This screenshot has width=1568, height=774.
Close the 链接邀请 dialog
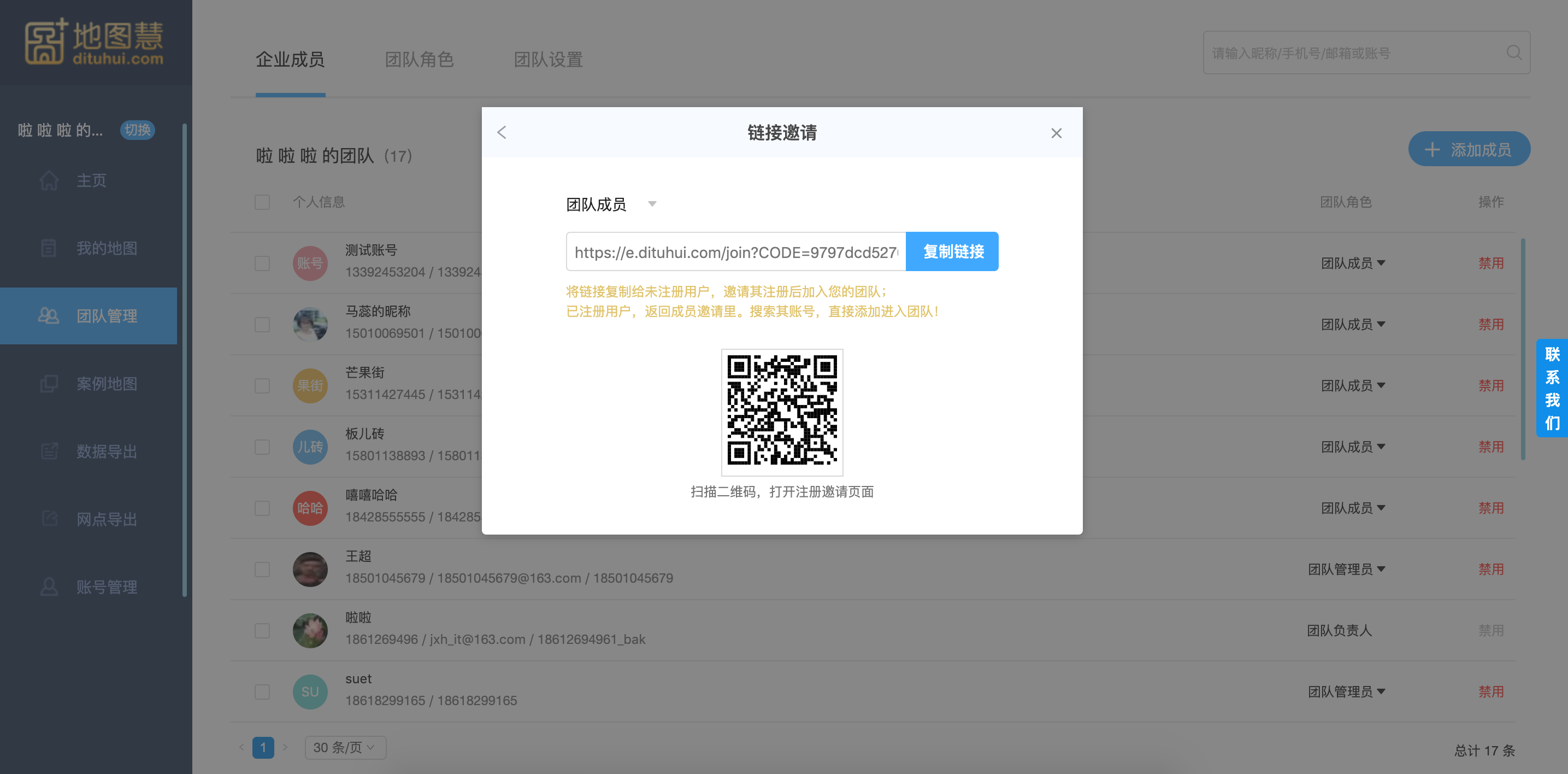[x=1056, y=133]
